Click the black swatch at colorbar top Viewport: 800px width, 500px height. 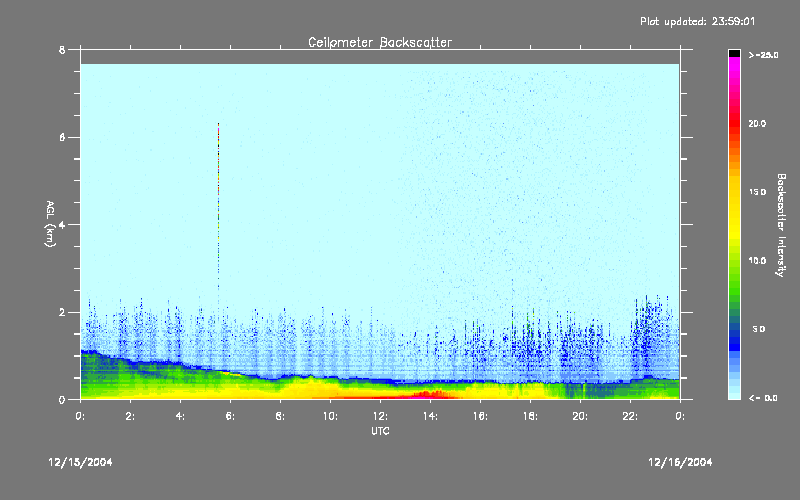pyautogui.click(x=734, y=53)
